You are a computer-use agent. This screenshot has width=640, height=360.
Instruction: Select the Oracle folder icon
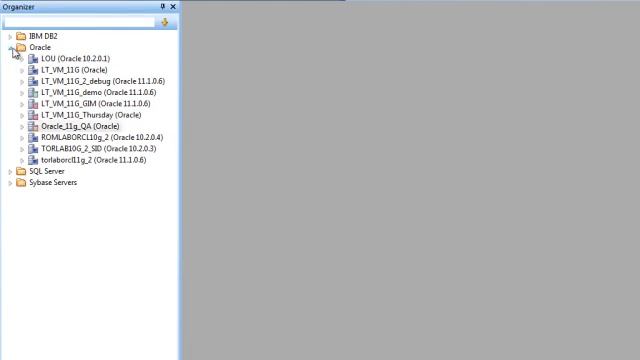pyautogui.click(x=21, y=47)
